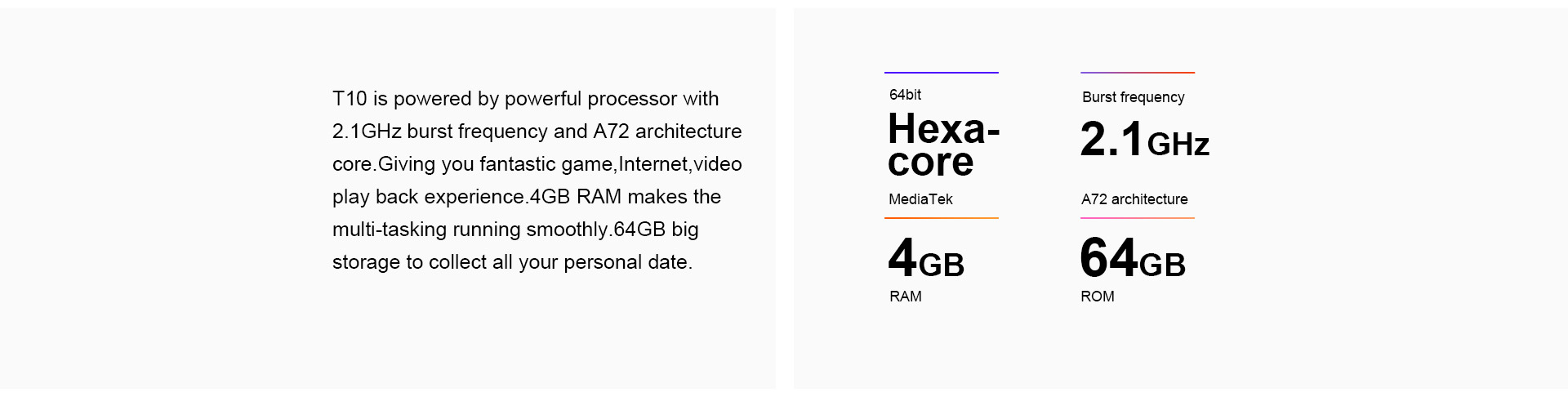Image resolution: width=1568 pixels, height=397 pixels.
Task: Click the blue line above 64bit
Action: point(942,73)
